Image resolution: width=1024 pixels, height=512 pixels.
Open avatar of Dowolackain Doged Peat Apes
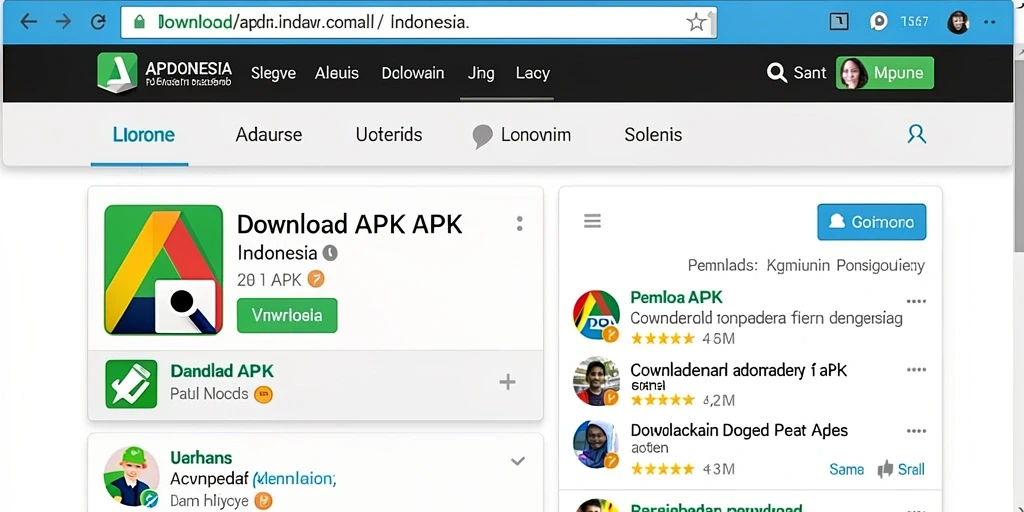coord(596,445)
